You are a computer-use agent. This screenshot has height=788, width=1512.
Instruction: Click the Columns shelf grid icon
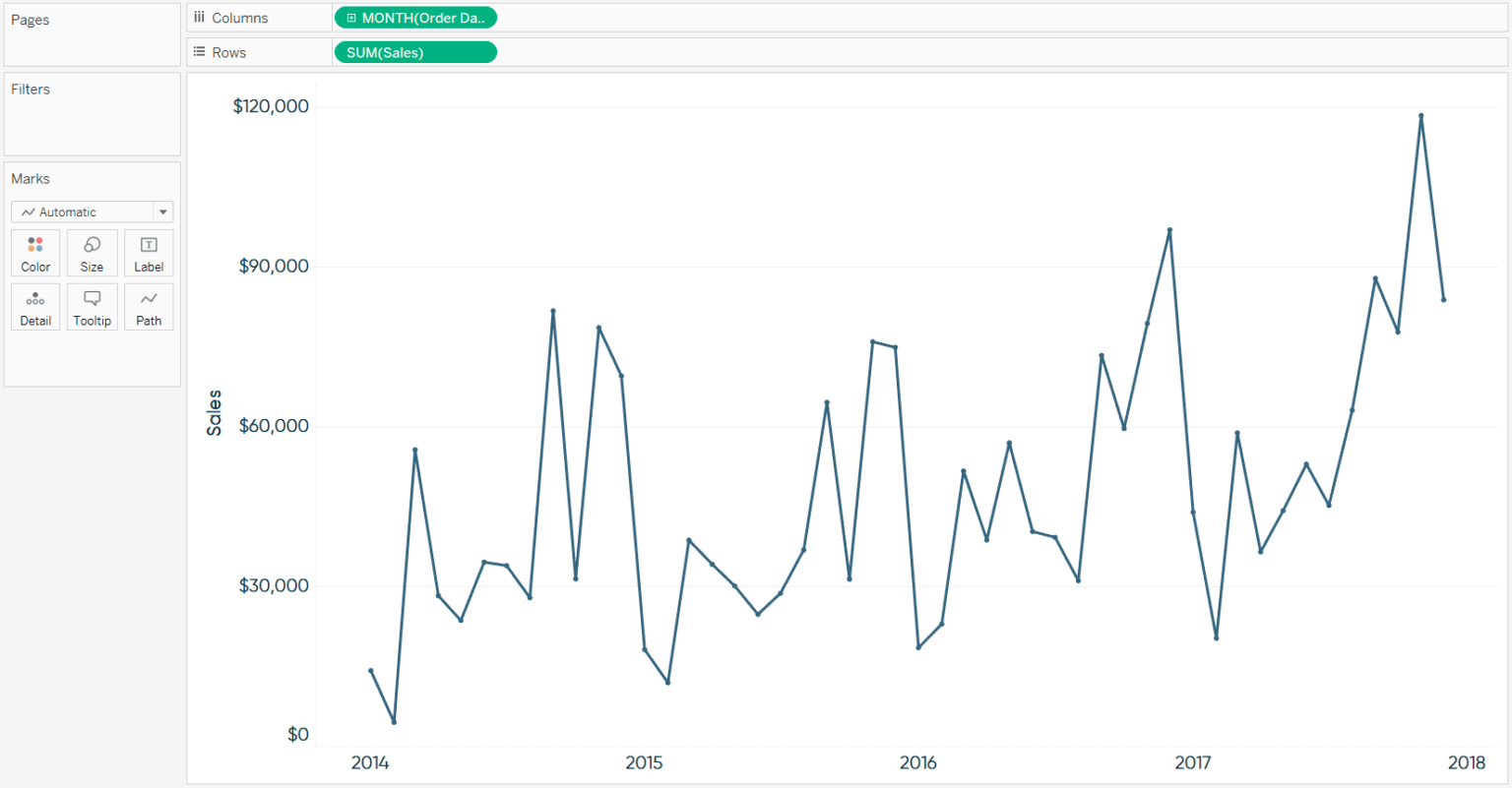pos(199,17)
